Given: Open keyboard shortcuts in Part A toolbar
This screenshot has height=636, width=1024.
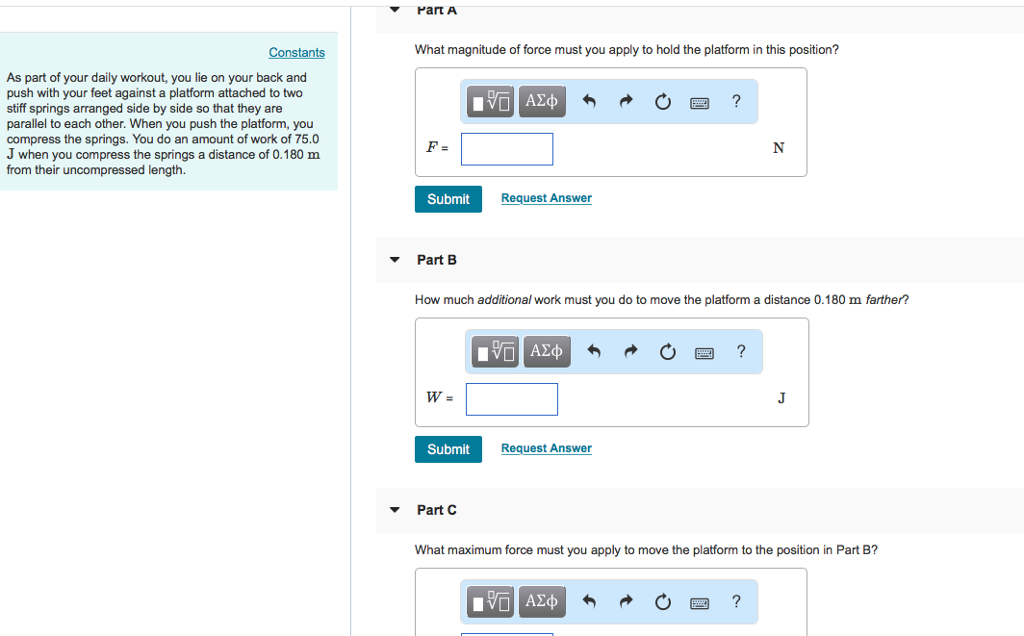Looking at the screenshot, I should pyautogui.click(x=699, y=102).
